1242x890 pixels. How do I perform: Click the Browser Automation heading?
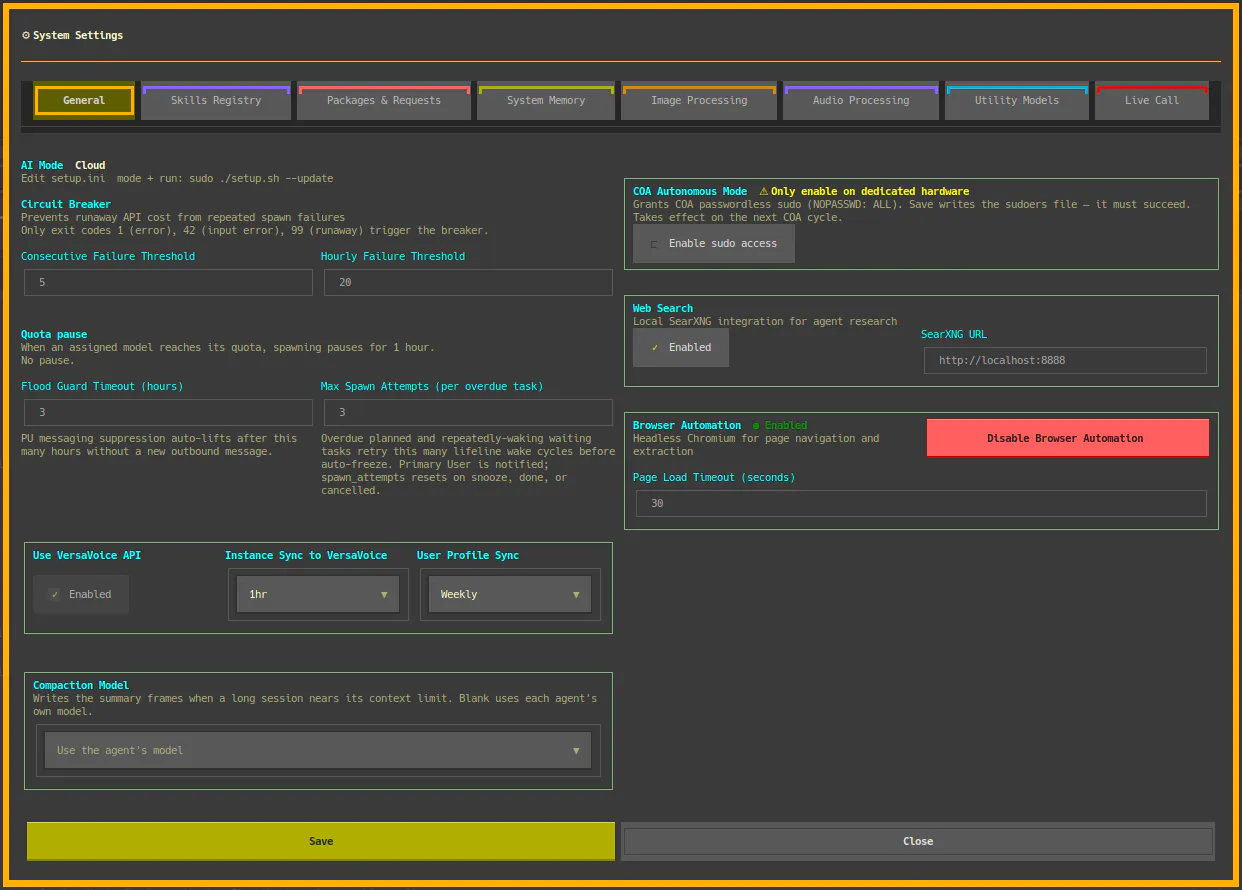[687, 425]
